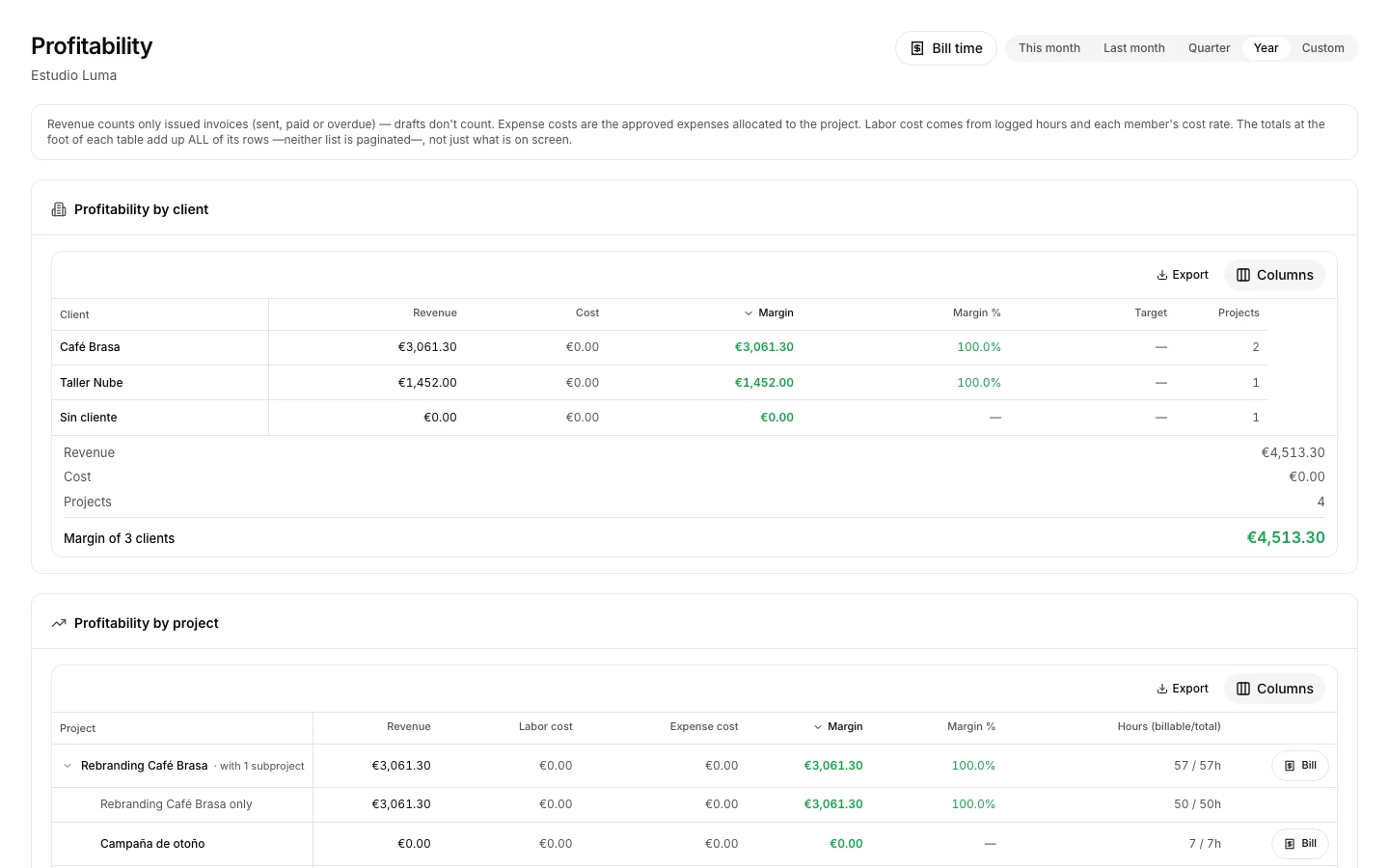
Task: Click the 57 / 57h hours value
Action: [1197, 766]
